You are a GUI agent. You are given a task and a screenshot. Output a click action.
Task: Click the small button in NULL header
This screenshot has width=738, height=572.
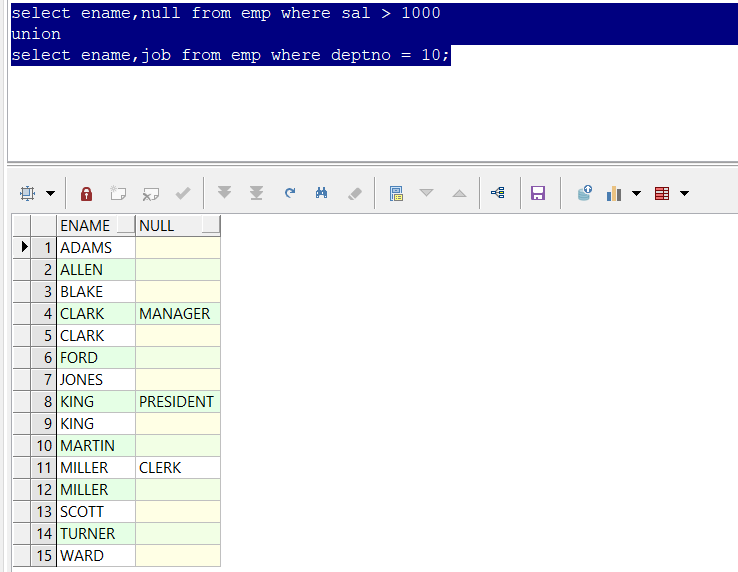(x=211, y=225)
